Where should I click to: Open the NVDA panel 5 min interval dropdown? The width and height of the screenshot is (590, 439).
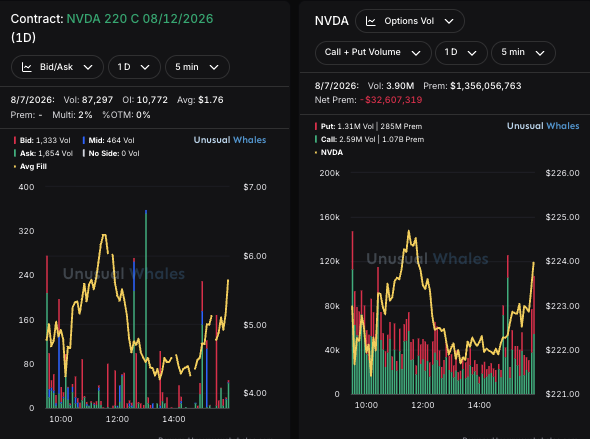click(x=523, y=52)
